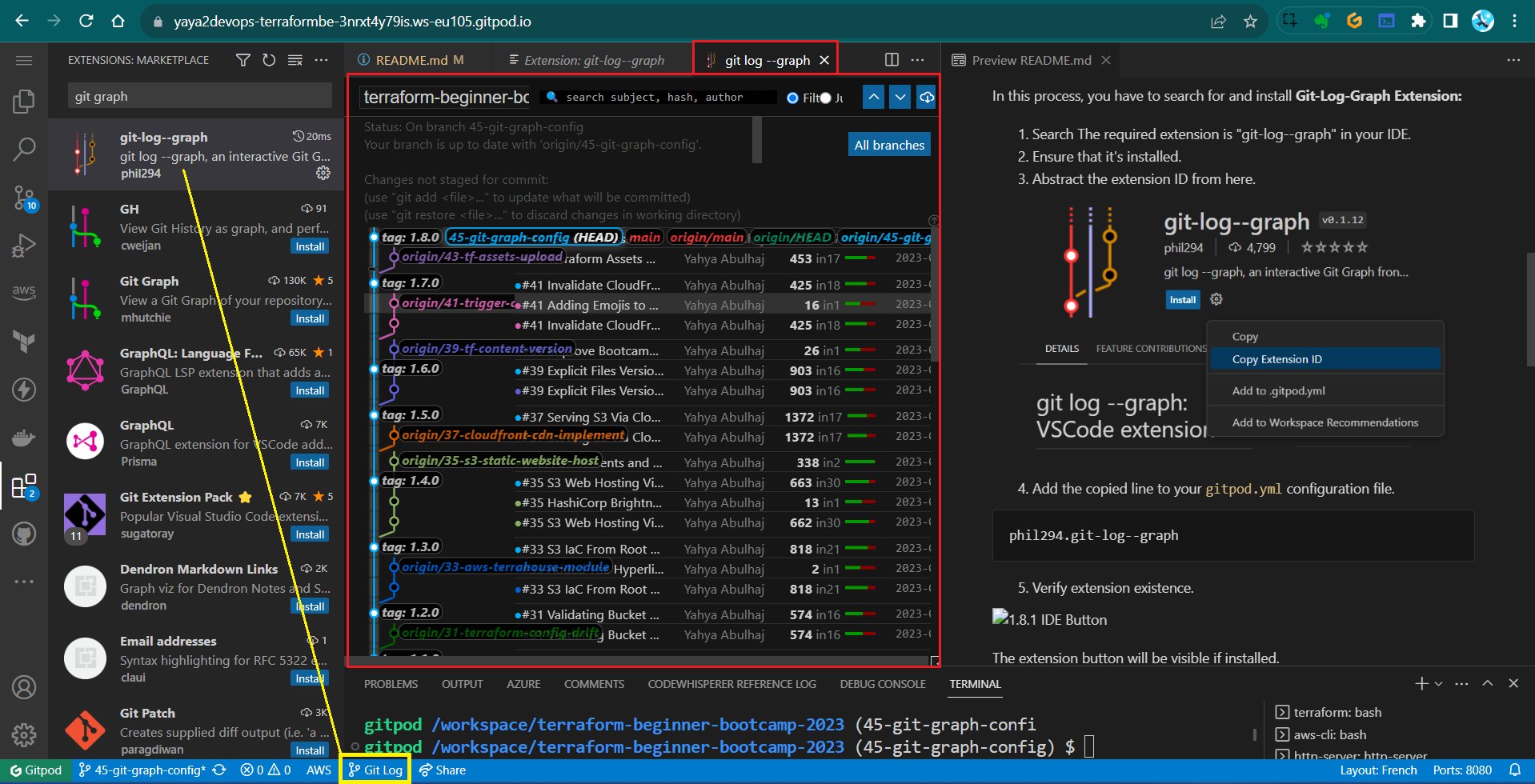Viewport: 1535px width, 784px height.
Task: Open the Extensions view icon
Action: pos(24,486)
